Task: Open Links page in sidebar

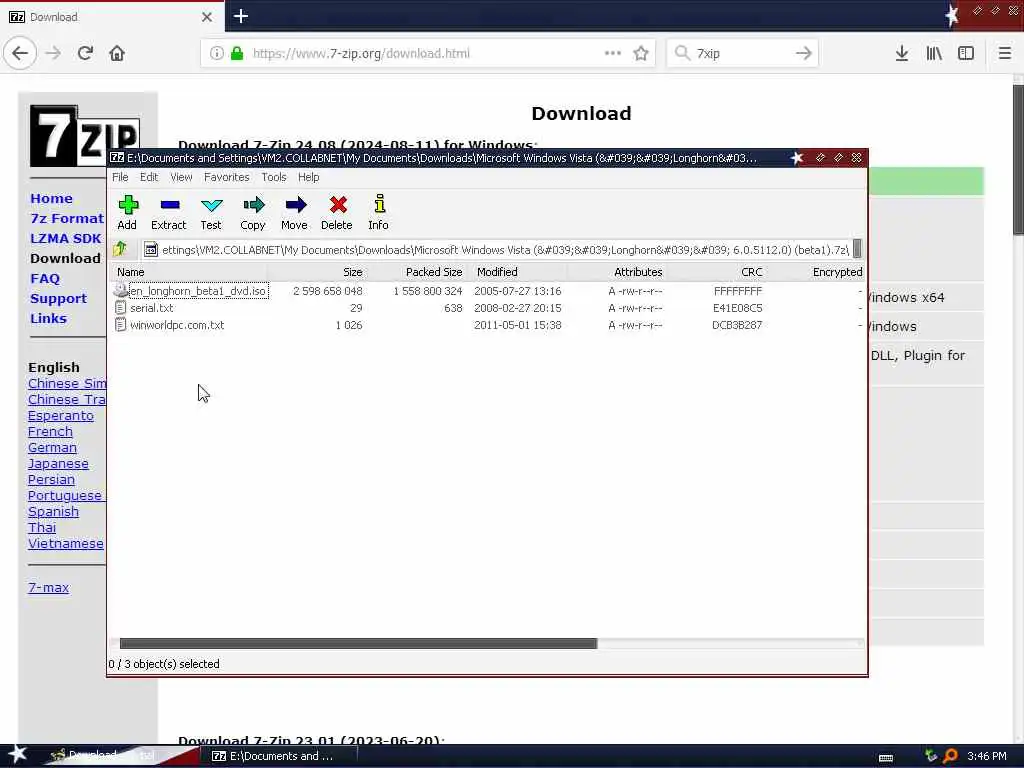Action: [x=48, y=318]
